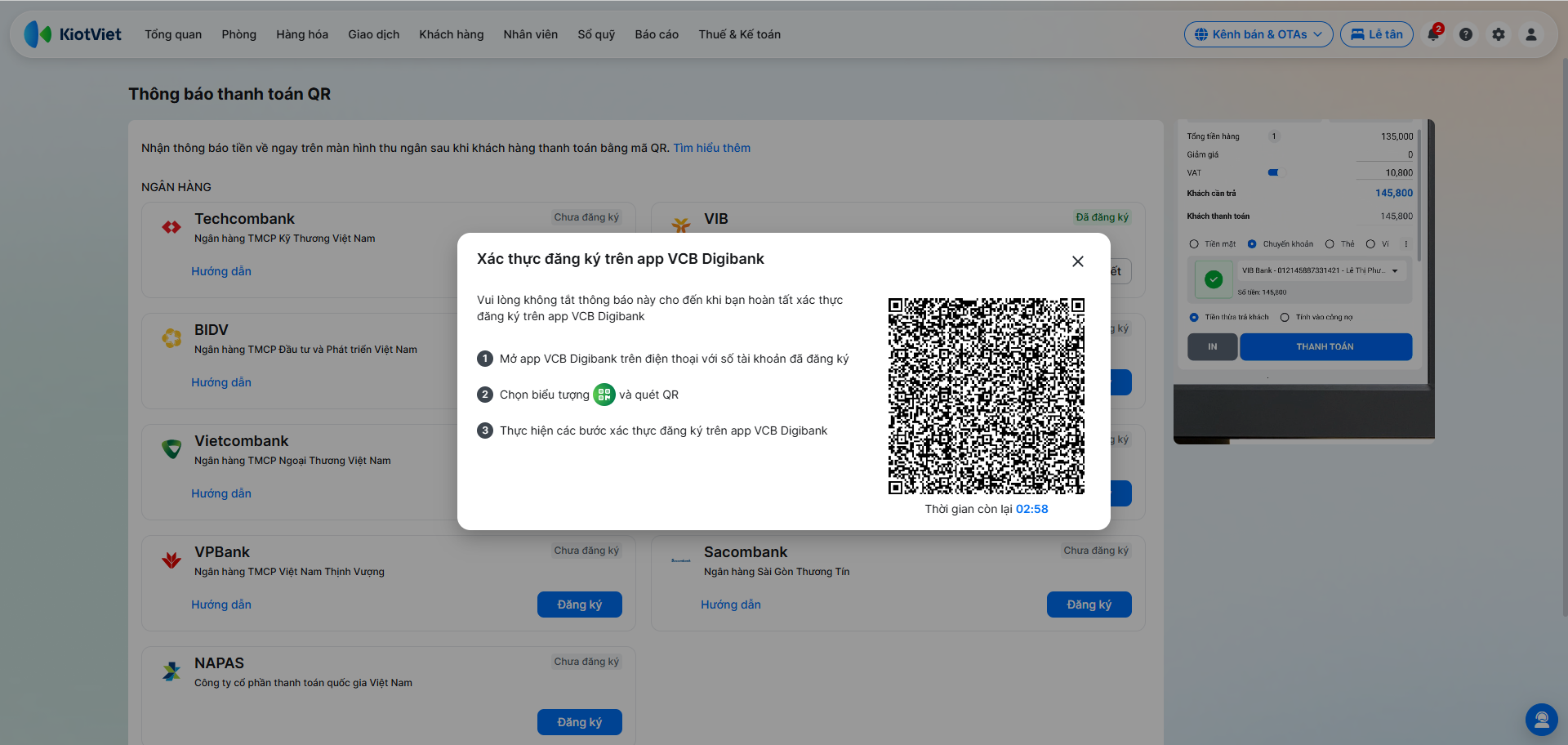
Task: Open the Phòng menu
Action: (x=239, y=34)
